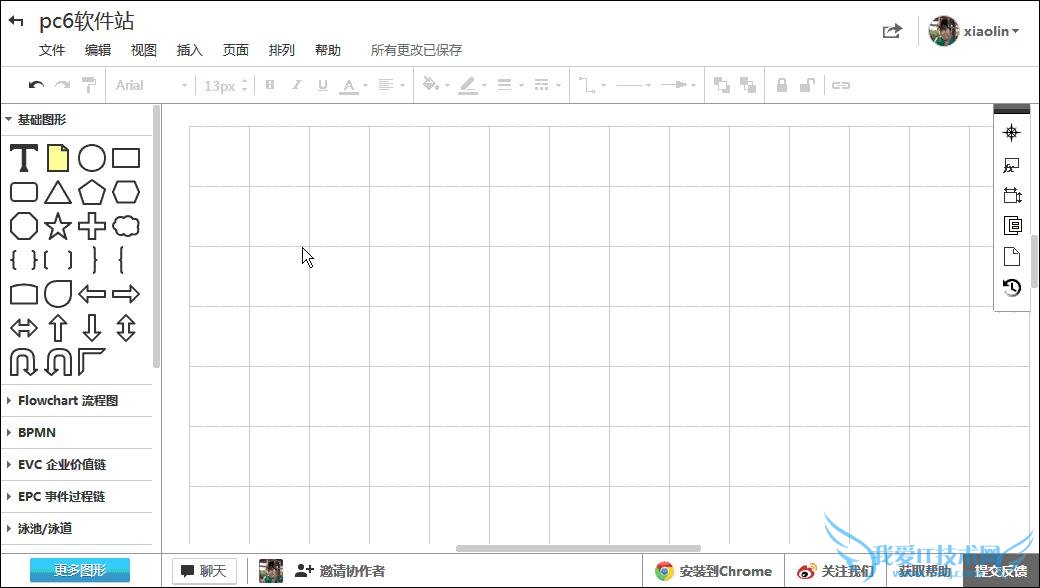Select the format painter brush
The height and width of the screenshot is (588, 1040).
(x=88, y=85)
